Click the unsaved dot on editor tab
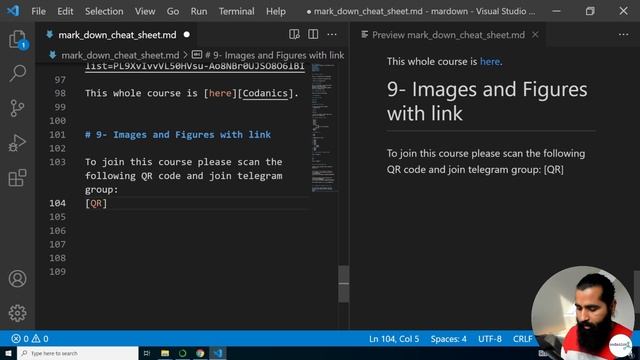This screenshot has height=360, width=640. pos(187,35)
